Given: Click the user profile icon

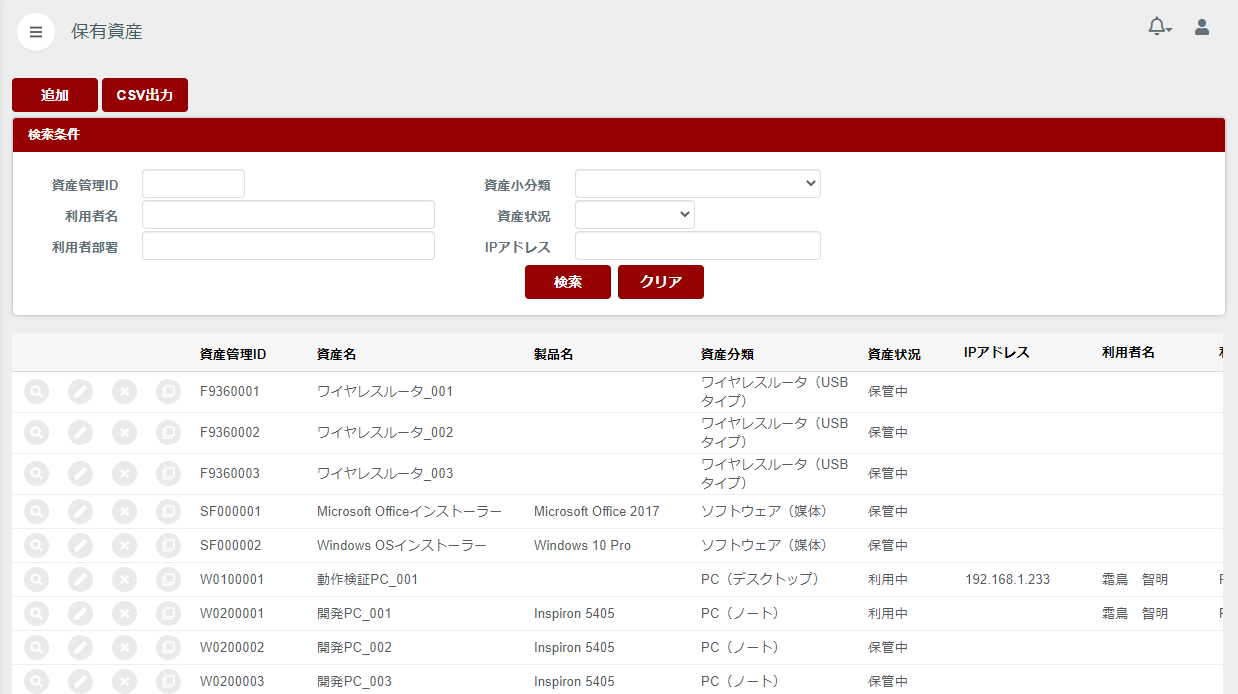Looking at the screenshot, I should tap(1201, 27).
